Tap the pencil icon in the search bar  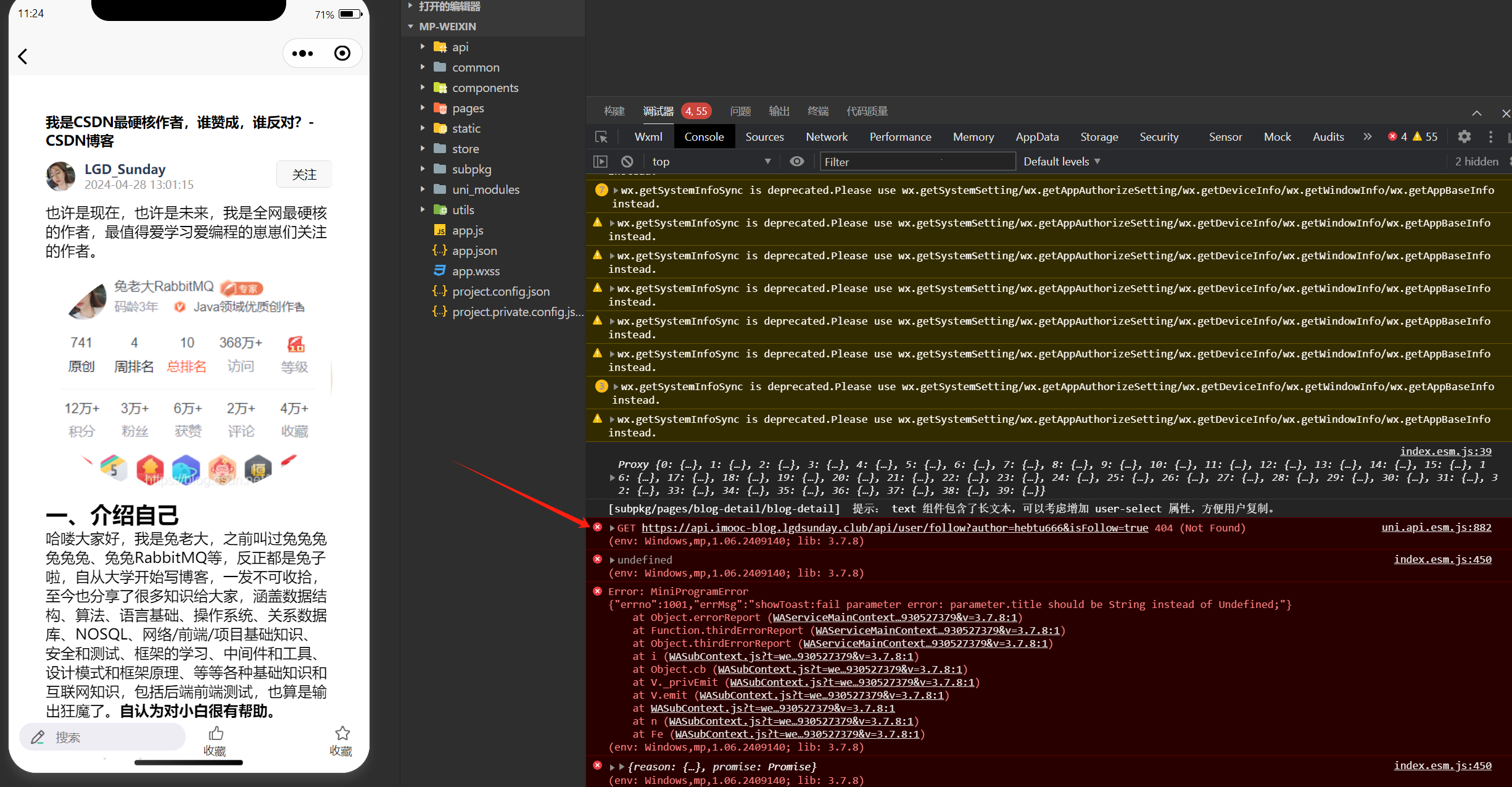[x=38, y=737]
